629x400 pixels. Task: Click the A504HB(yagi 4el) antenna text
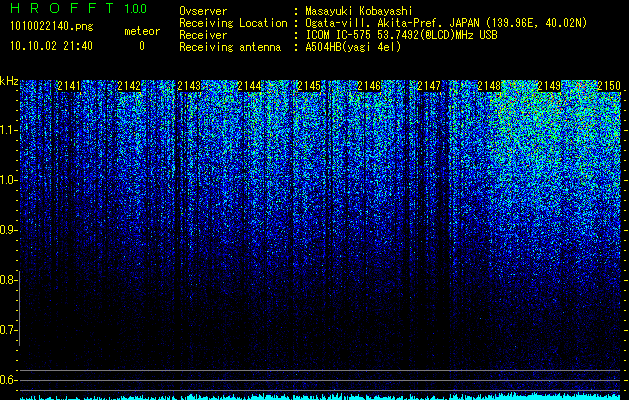coord(353,47)
